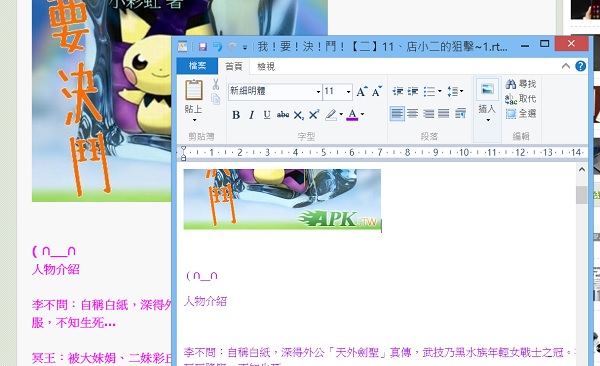Image resolution: width=600 pixels, height=366 pixels.
Task: Click the 取代 replace button
Action: coord(520,99)
